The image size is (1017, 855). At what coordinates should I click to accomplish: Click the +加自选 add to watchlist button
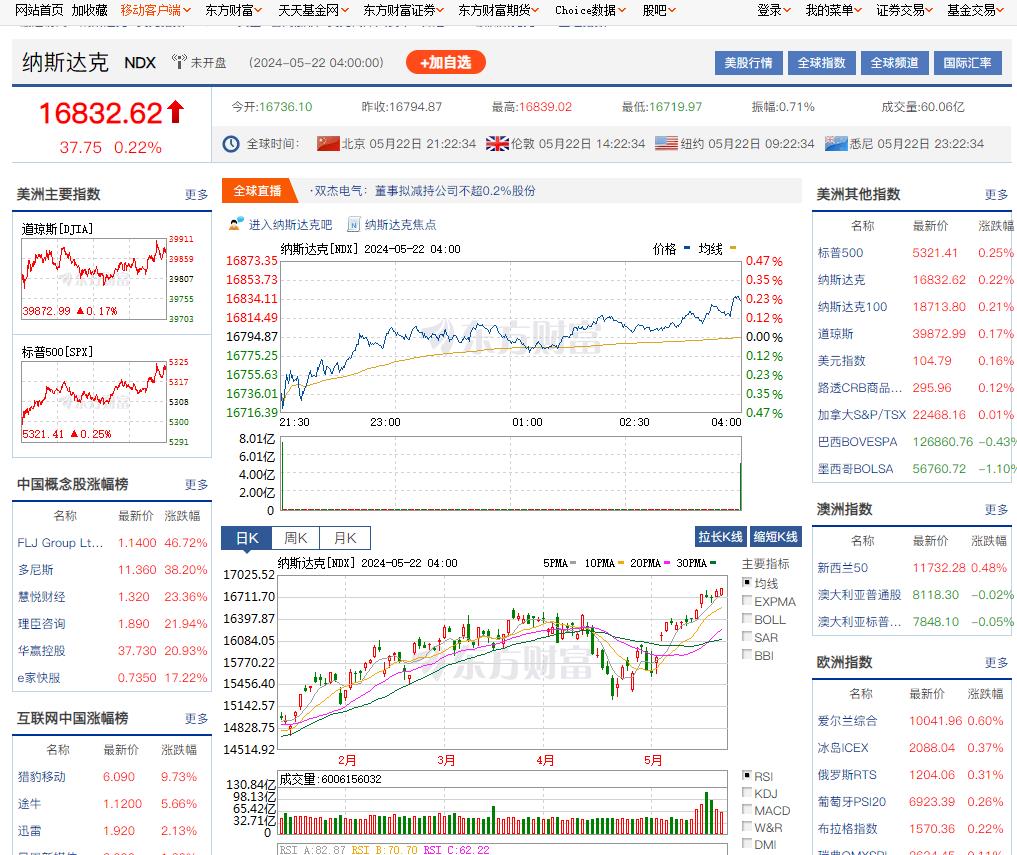(x=446, y=62)
